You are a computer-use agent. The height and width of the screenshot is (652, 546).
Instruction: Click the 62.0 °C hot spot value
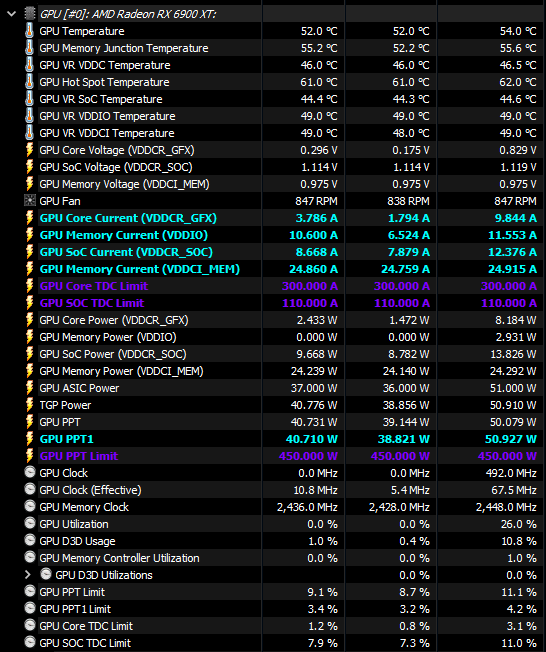(518, 82)
